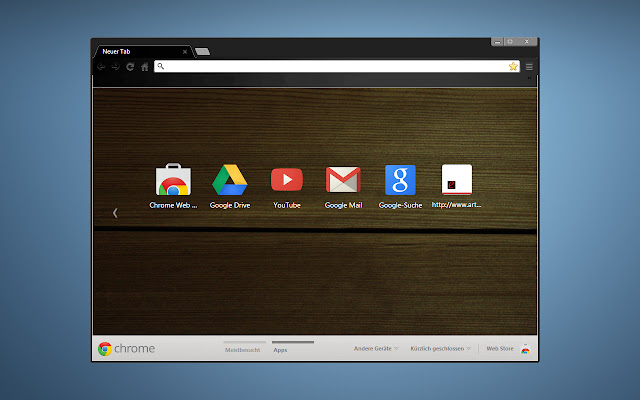Switch to the Apps section
The image size is (640, 400).
click(280, 350)
